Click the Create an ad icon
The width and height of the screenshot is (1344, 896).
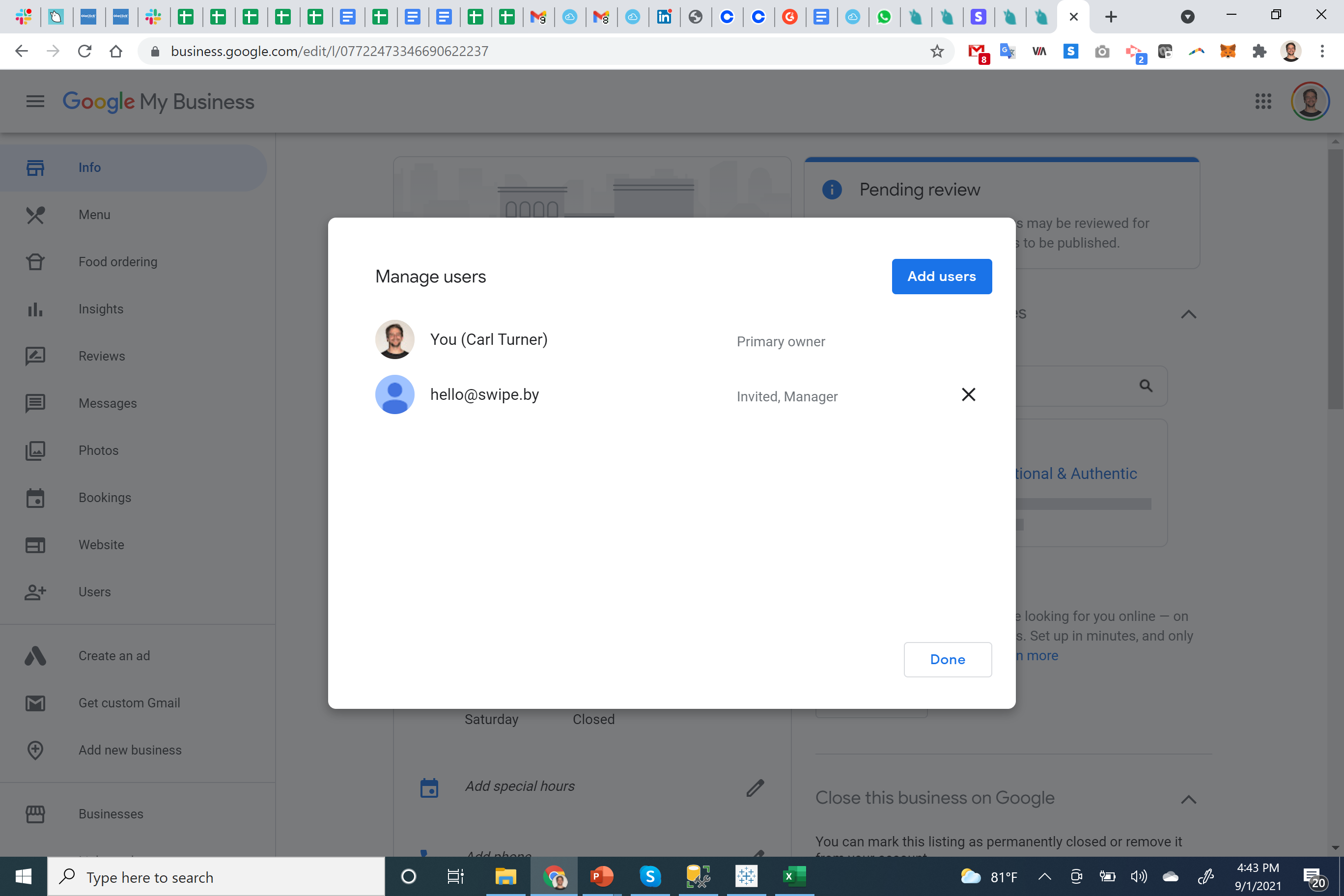35,656
